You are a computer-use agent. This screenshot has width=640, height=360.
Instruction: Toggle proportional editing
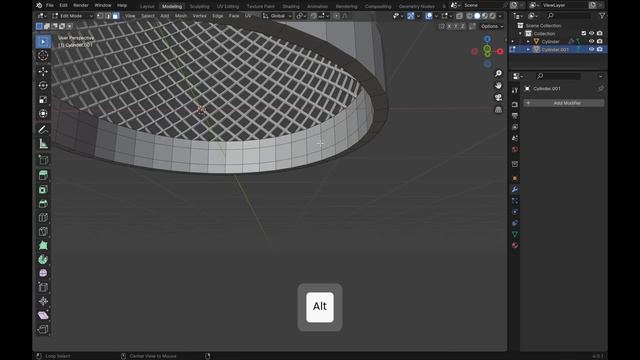pyautogui.click(x=336, y=16)
